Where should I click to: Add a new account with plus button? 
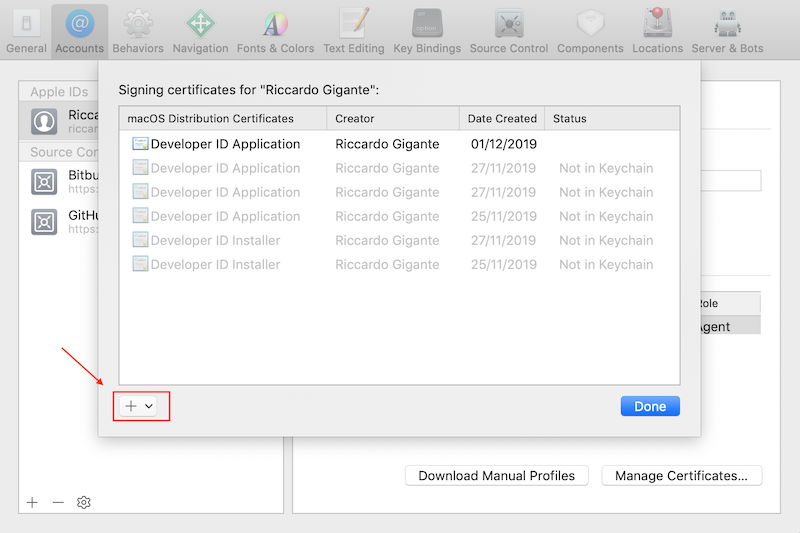coord(32,502)
